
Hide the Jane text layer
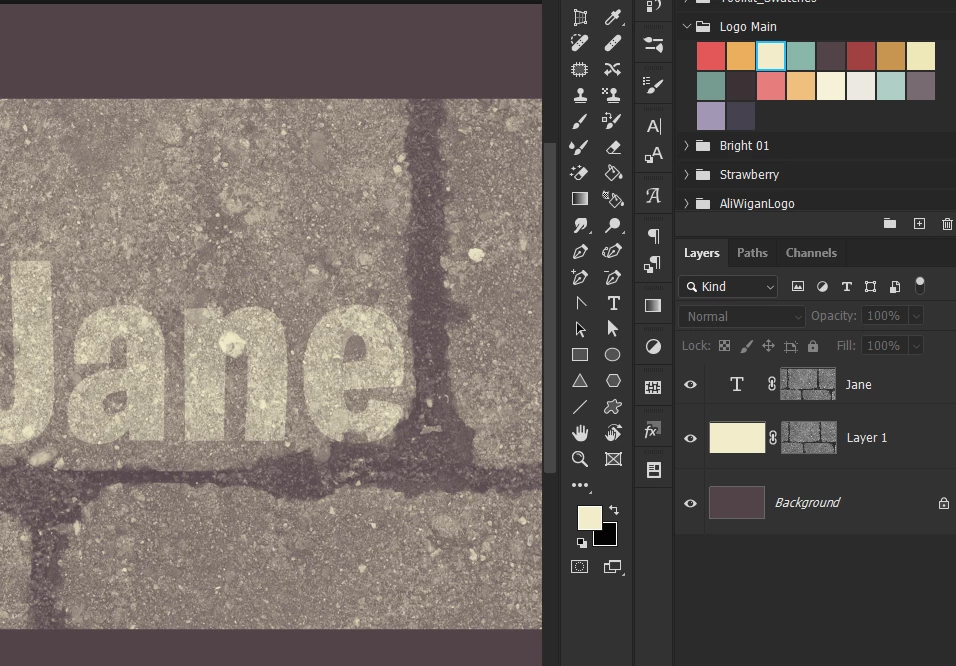click(690, 384)
